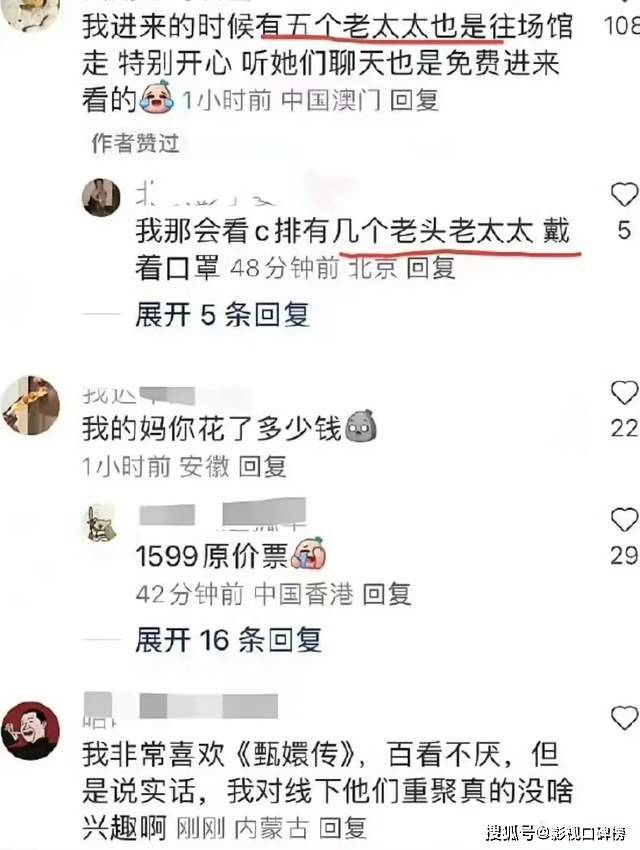Reply to the 中国澳门 comment
The height and width of the screenshot is (850, 640).
[x=415, y=100]
